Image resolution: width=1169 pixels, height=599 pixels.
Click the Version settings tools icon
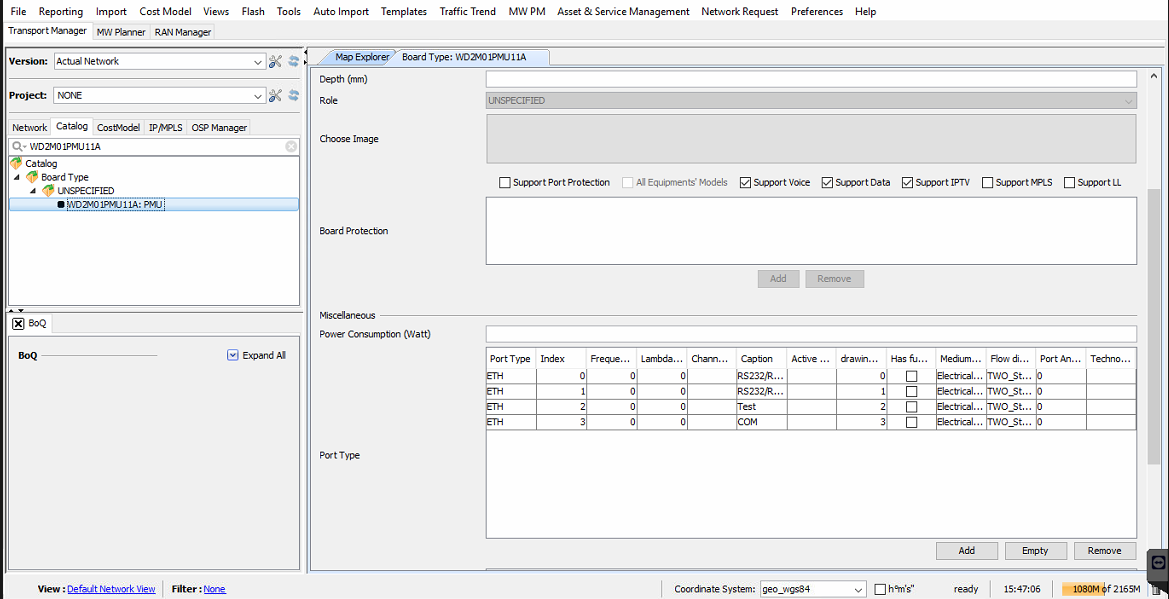pos(276,62)
